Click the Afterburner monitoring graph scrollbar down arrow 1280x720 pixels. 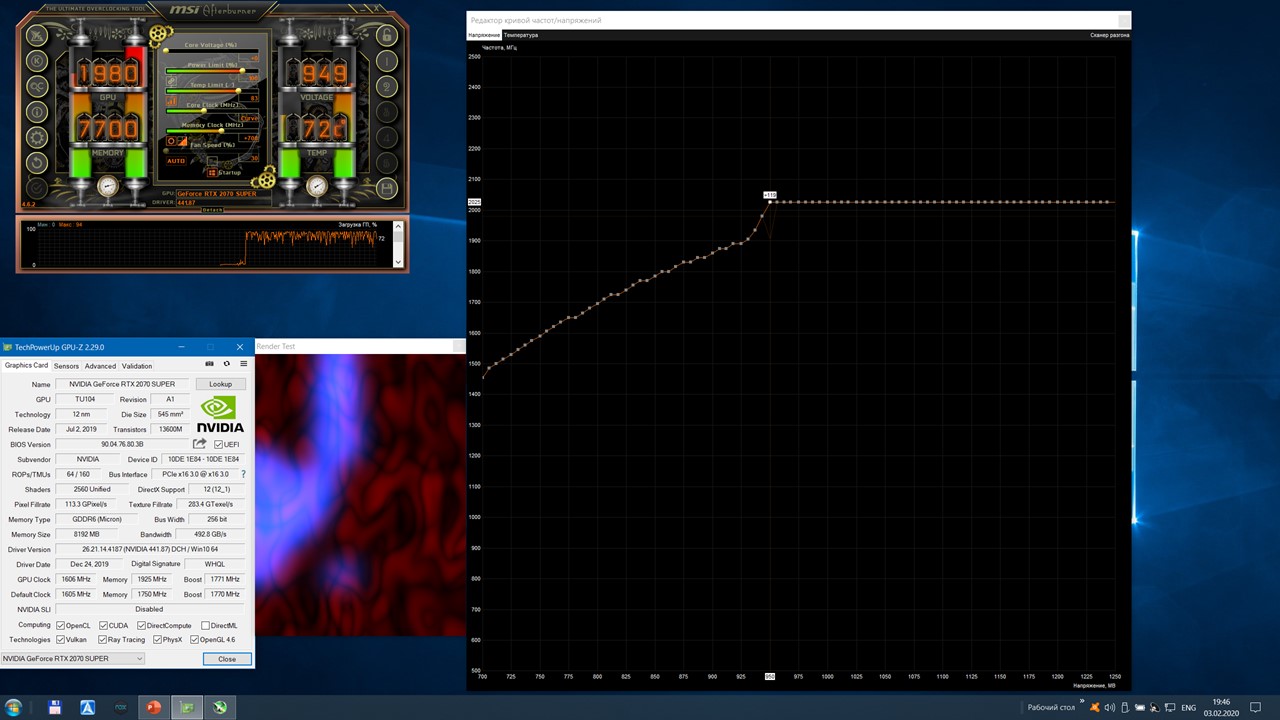coord(399,261)
